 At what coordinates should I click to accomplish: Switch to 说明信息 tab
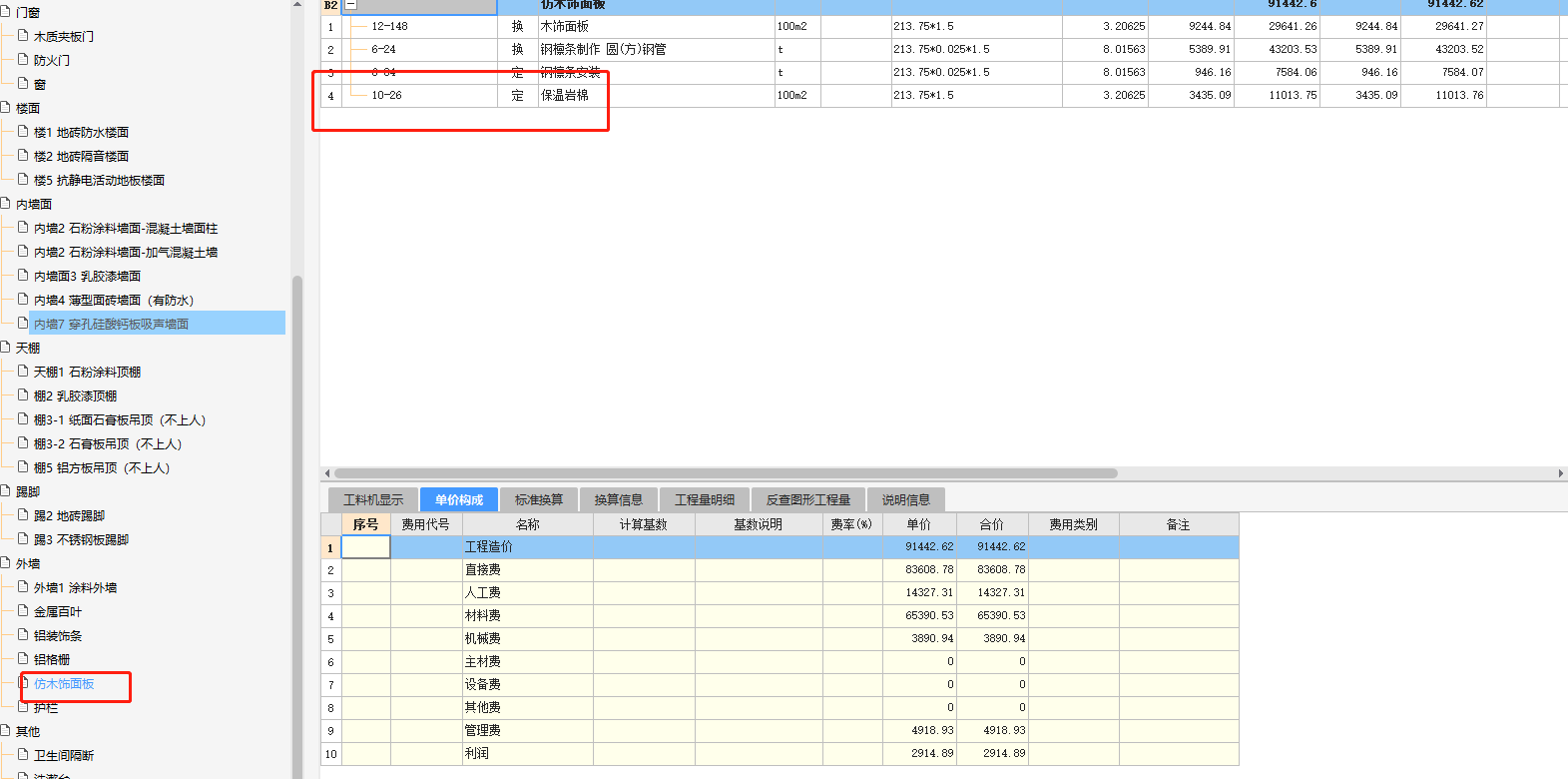(x=906, y=499)
